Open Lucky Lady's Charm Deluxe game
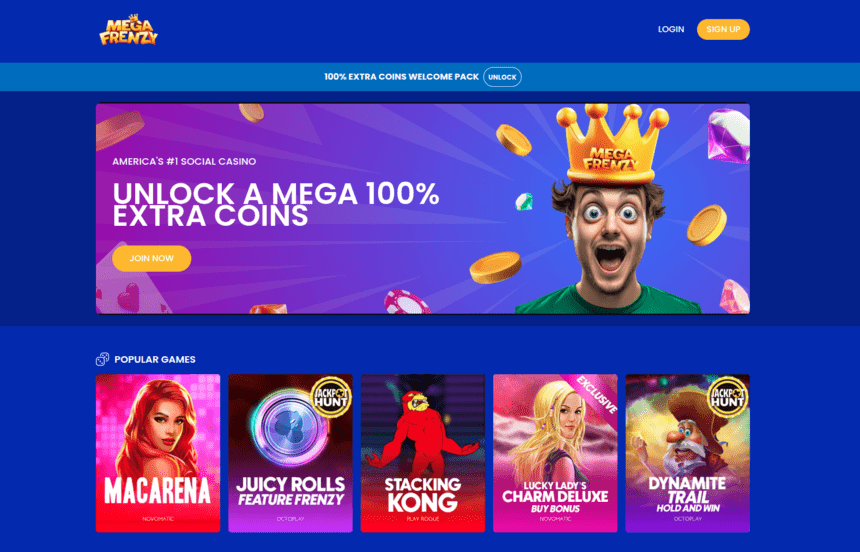Screen dimensions: 860x552 555,453
